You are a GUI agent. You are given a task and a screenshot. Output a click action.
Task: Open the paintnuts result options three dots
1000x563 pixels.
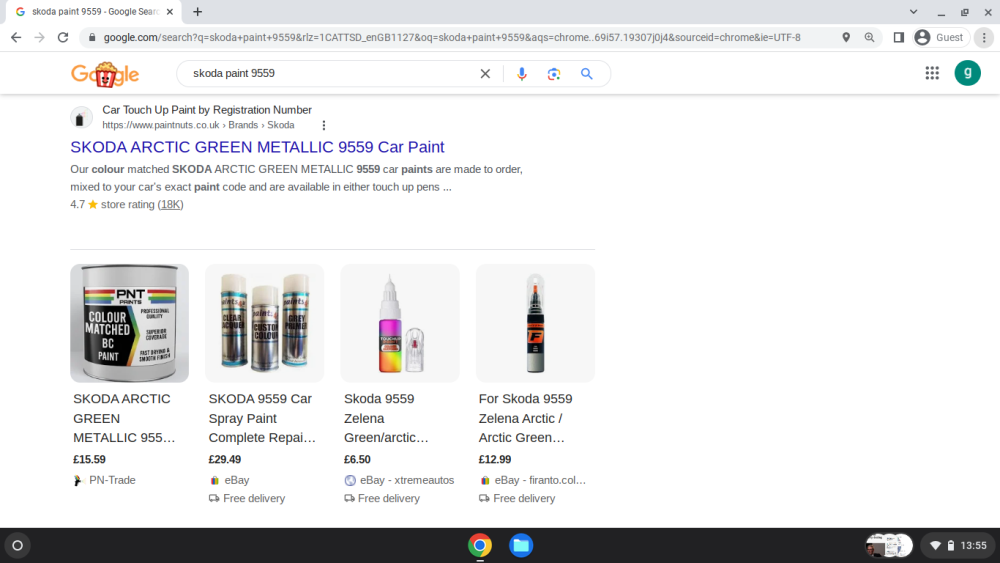coord(324,125)
